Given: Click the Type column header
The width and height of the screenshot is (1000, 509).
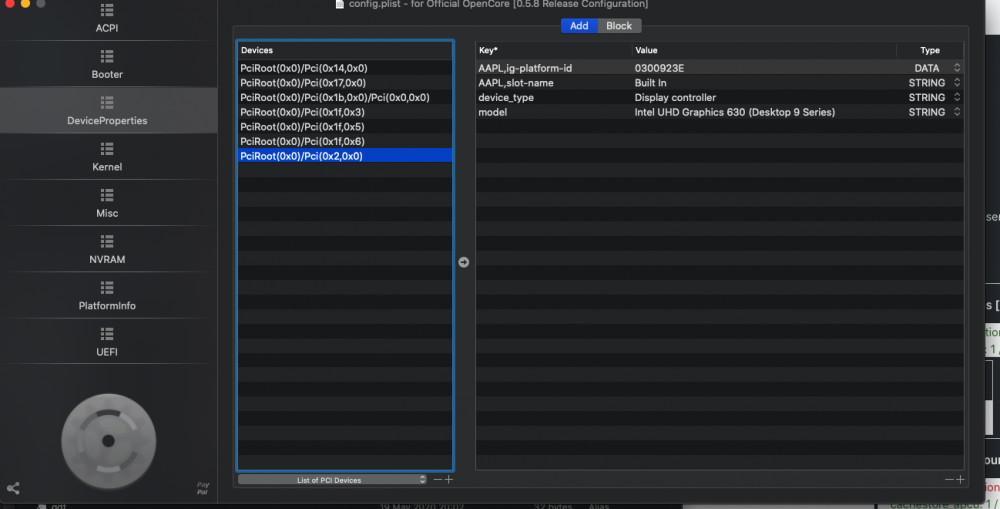Looking at the screenshot, I should (x=930, y=50).
